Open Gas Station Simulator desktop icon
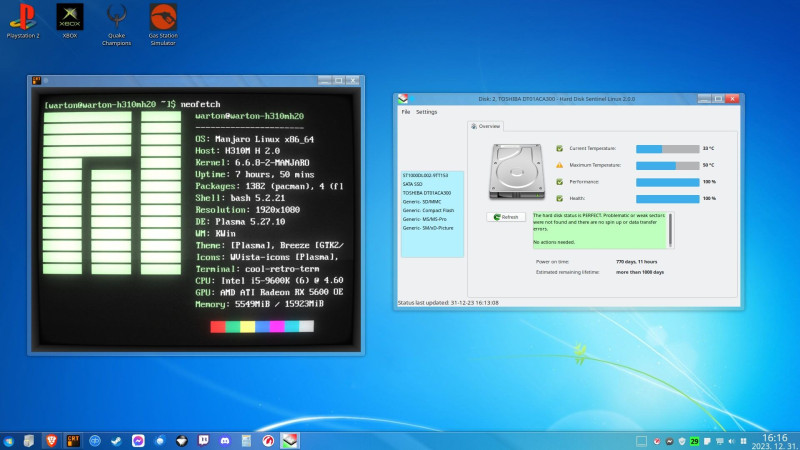The image size is (800, 450). pyautogui.click(x=163, y=17)
